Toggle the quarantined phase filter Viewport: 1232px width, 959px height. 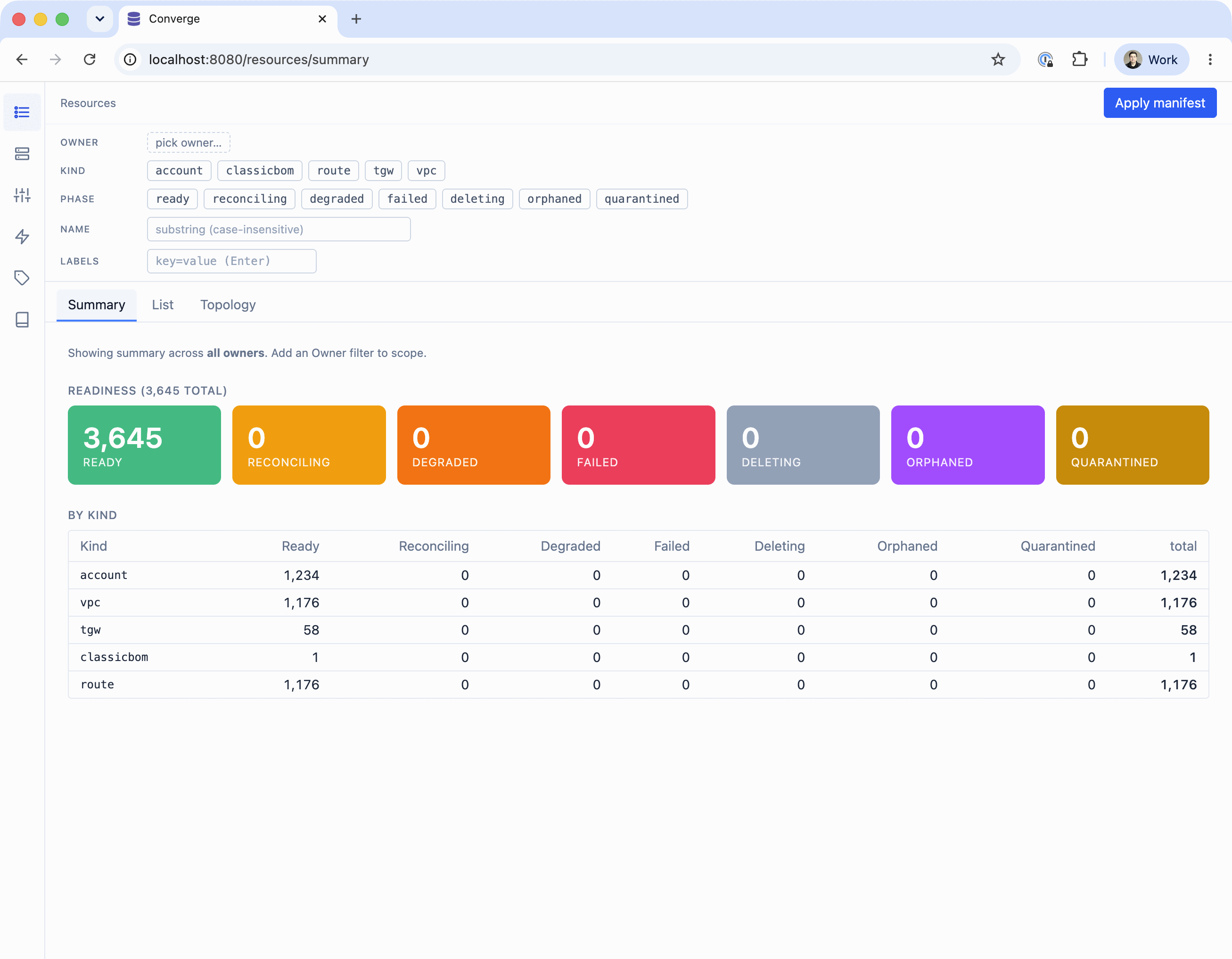coord(641,198)
